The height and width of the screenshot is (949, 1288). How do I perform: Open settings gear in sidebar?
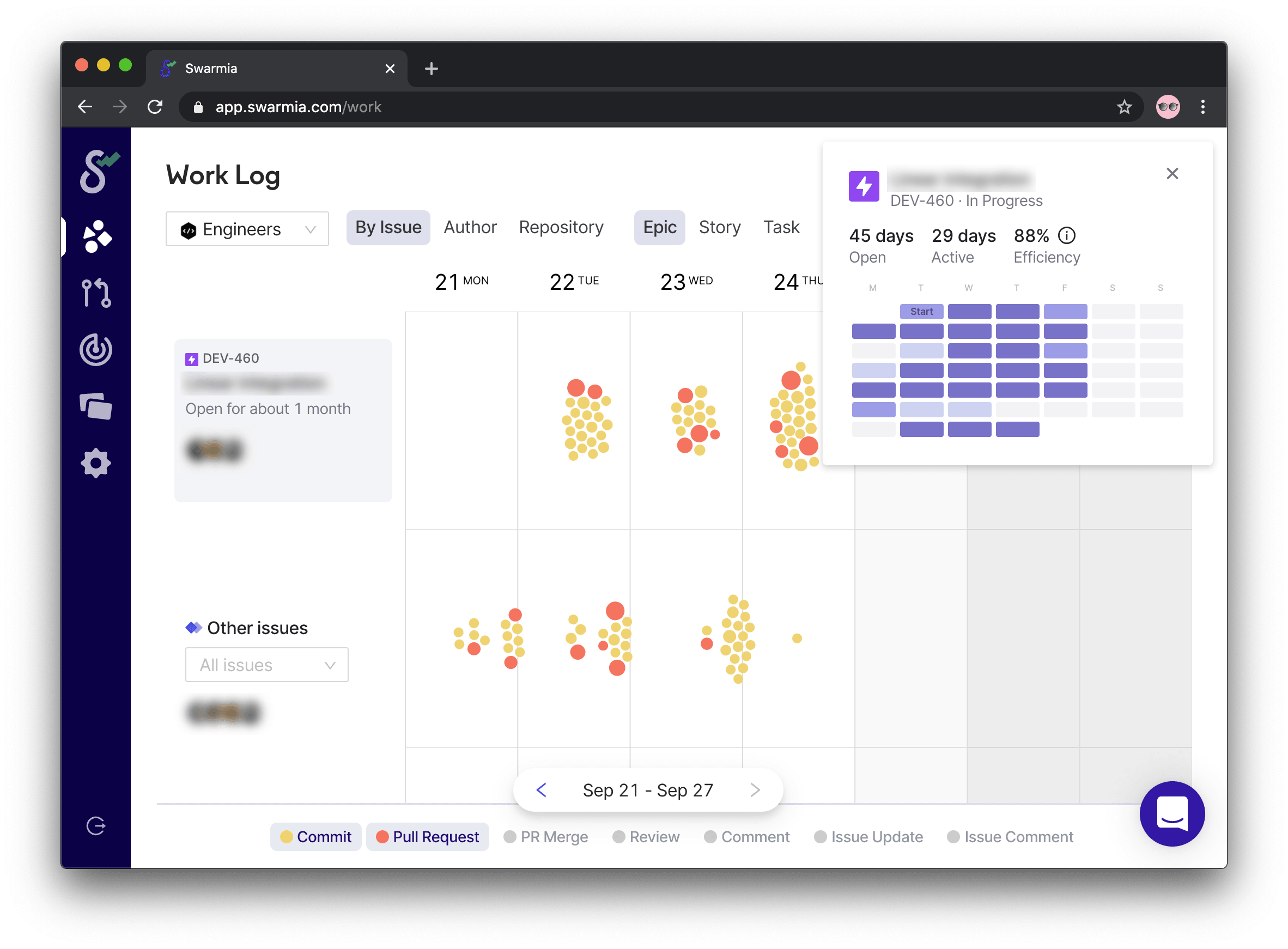click(95, 463)
